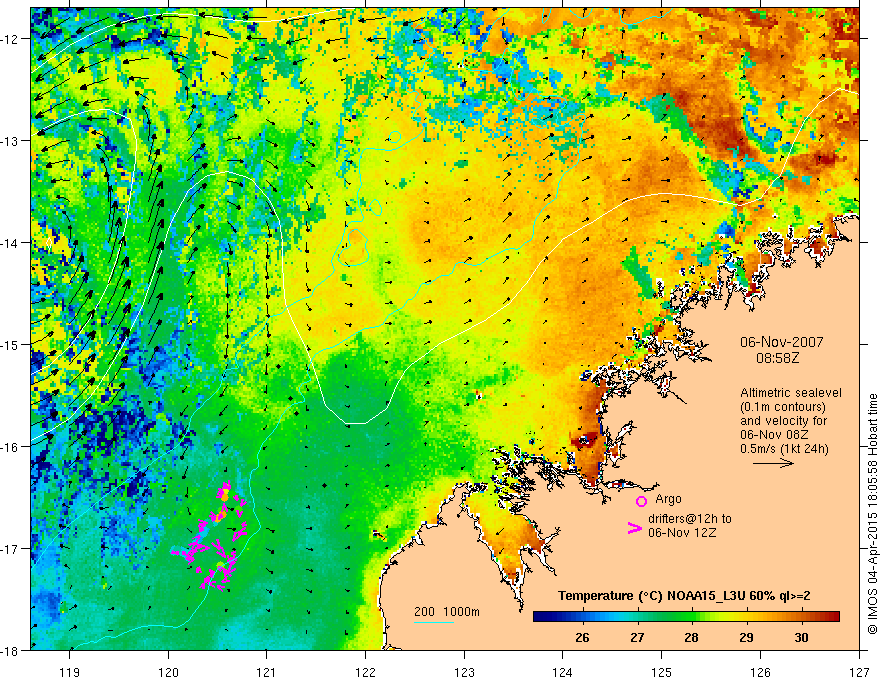Click the '(0.1m contours)' caption line
This screenshot has width=880, height=680.
pos(783,407)
